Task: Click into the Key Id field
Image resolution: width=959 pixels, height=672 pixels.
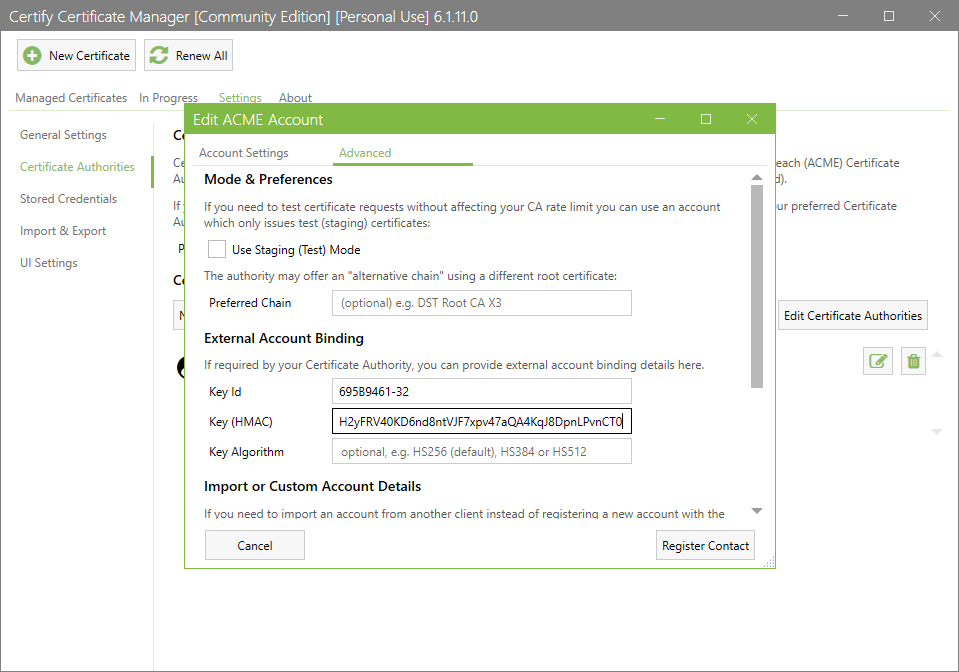Action: pos(481,391)
